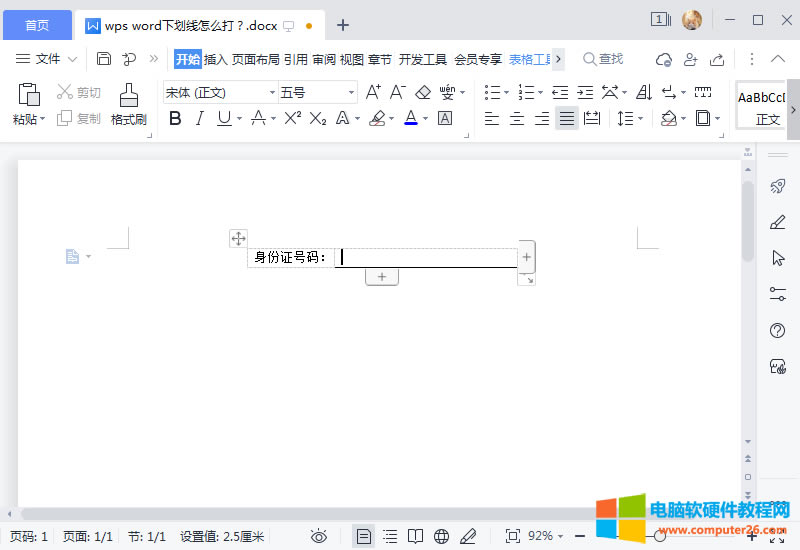Click the increase font size icon
This screenshot has width=800, height=550.
click(x=373, y=93)
